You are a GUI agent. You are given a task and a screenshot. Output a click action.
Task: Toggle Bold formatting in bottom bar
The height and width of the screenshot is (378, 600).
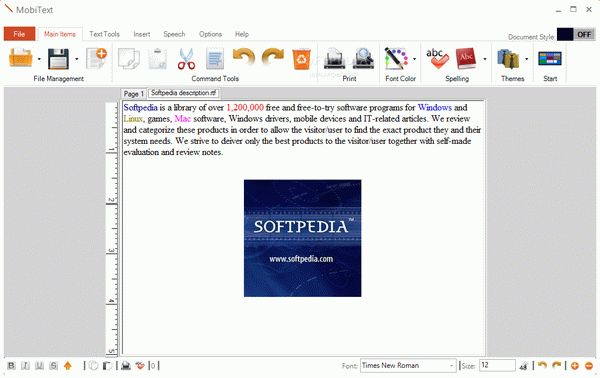coord(11,366)
